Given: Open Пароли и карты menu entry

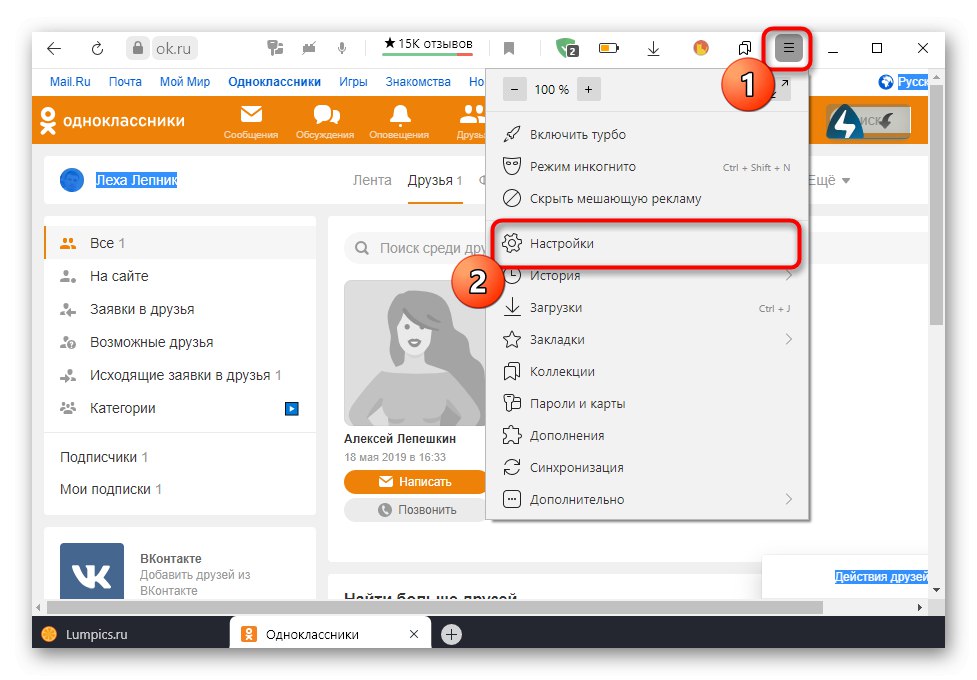Looking at the screenshot, I should coord(647,403).
